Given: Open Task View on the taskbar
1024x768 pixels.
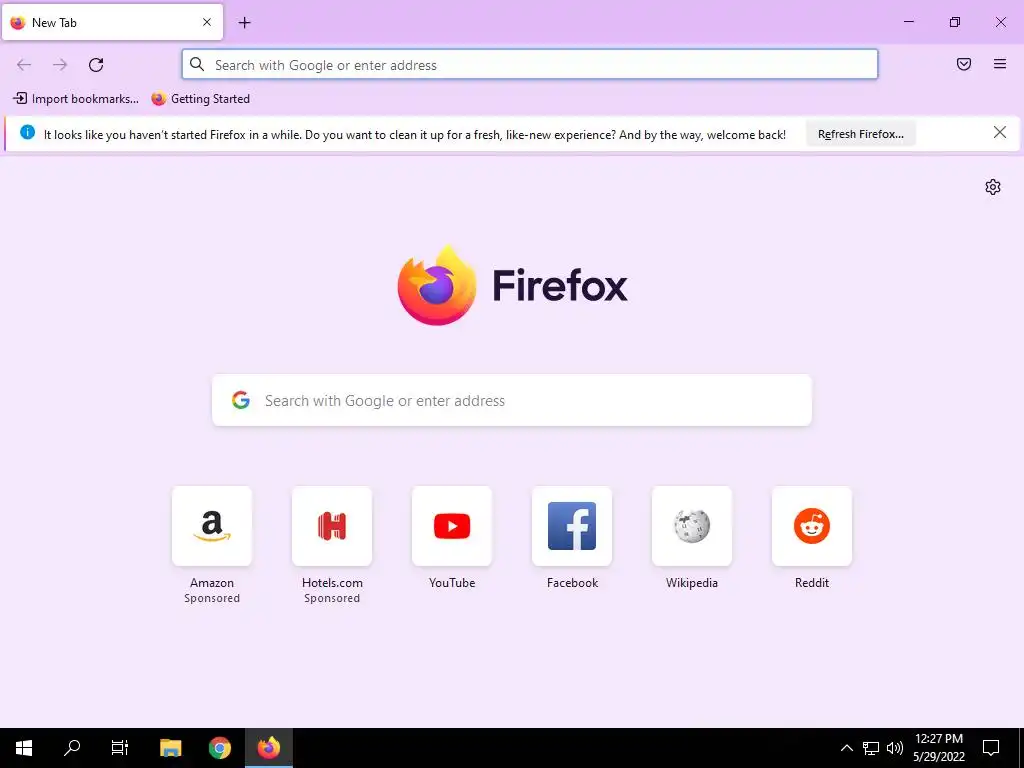Looking at the screenshot, I should [x=120, y=748].
